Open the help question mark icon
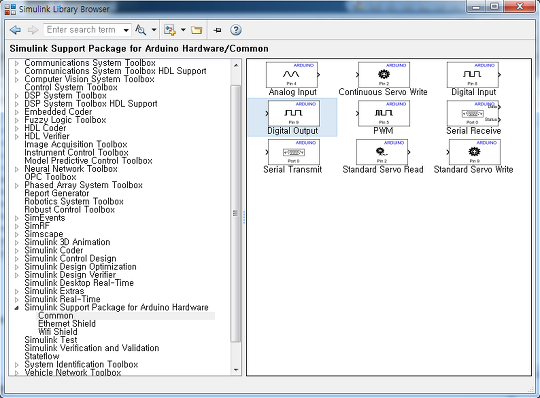The height and width of the screenshot is (398, 540). coord(236,30)
